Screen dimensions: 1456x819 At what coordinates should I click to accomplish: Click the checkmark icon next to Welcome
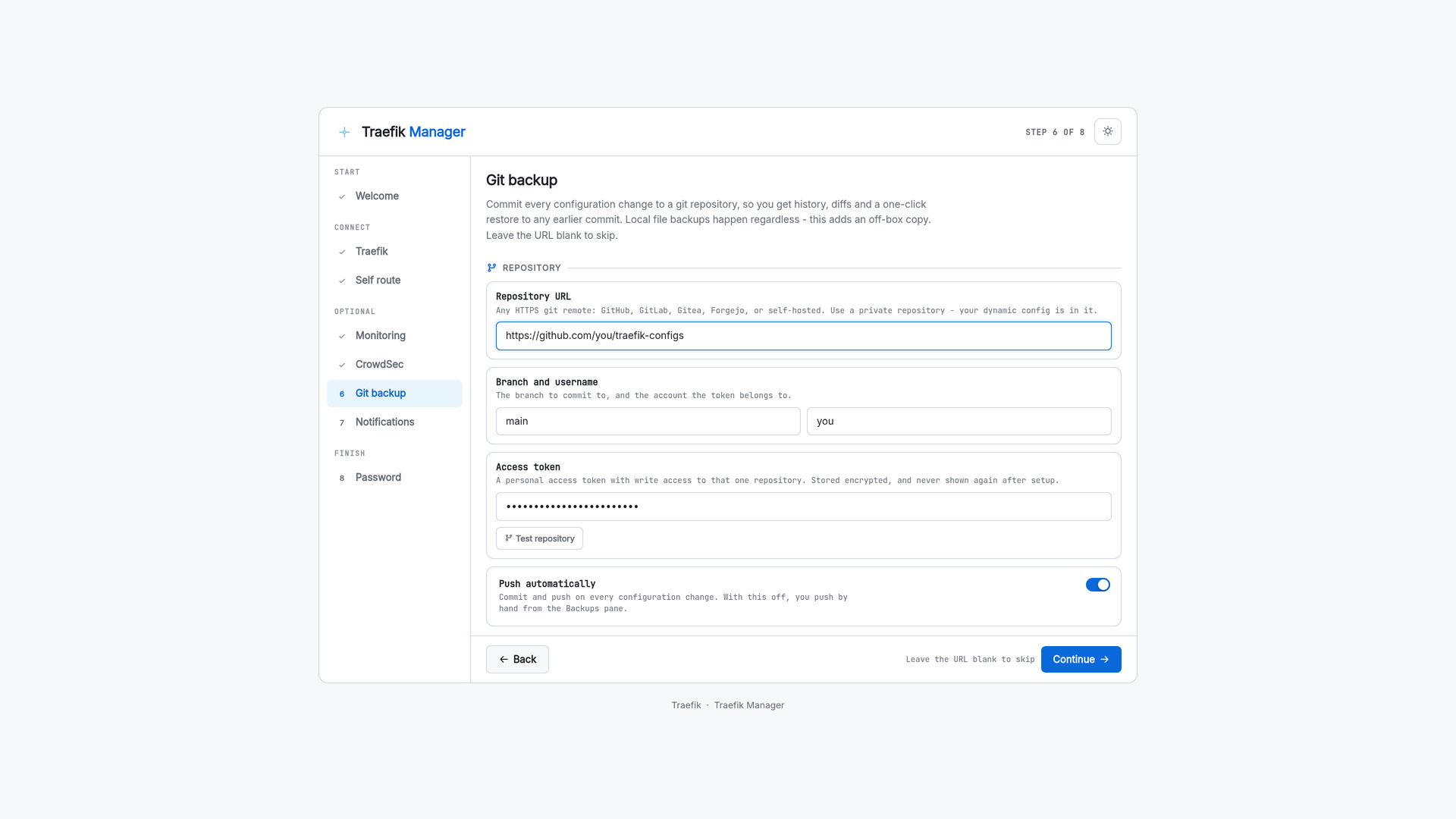tap(342, 196)
